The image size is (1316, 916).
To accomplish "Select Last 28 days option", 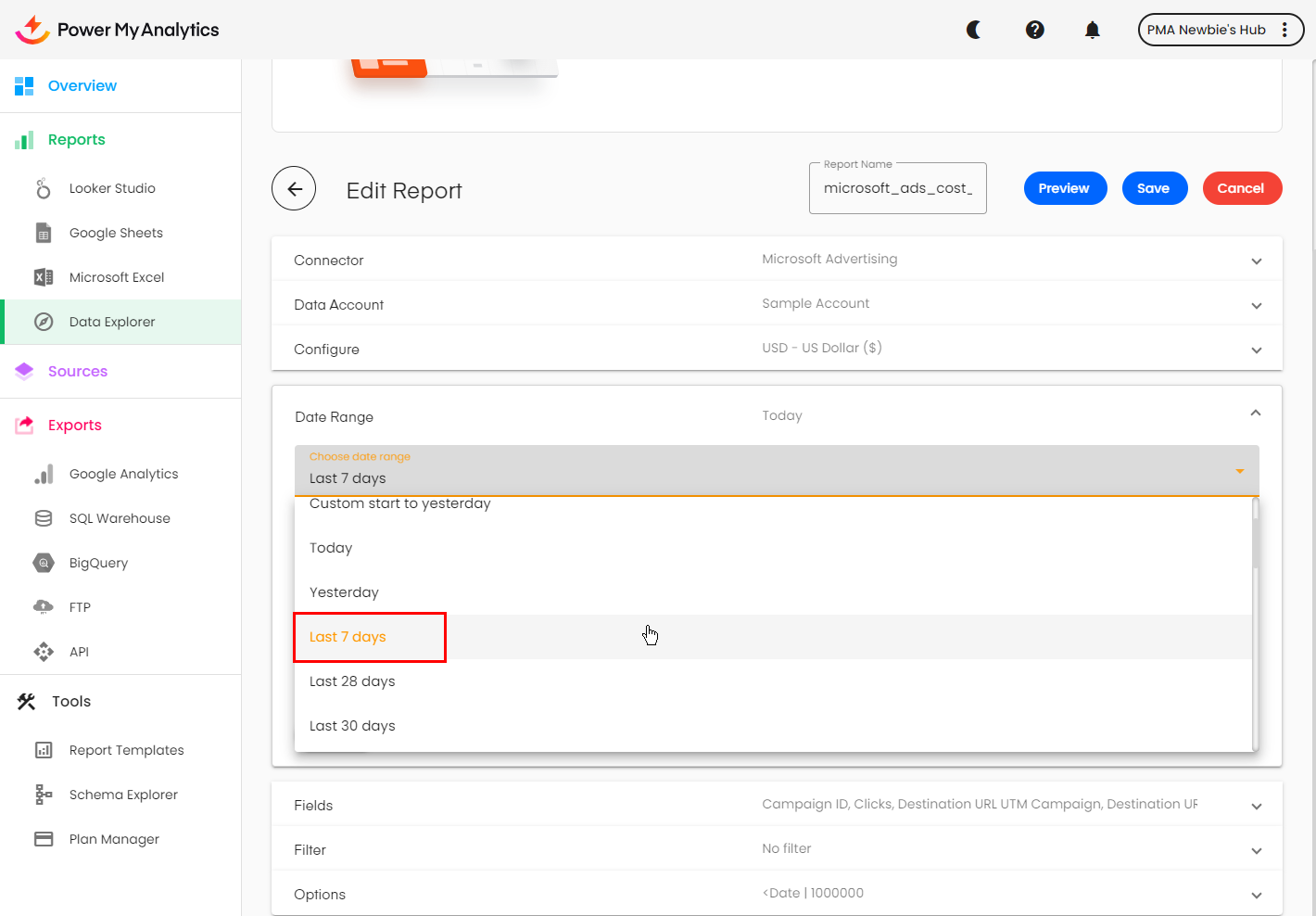I will pyautogui.click(x=352, y=681).
